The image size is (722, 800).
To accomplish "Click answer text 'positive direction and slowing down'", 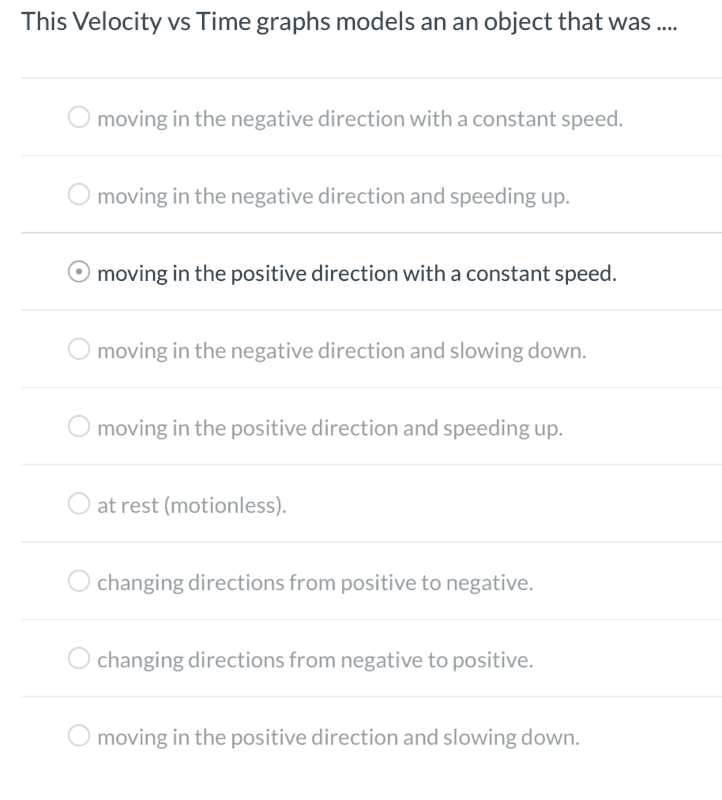I will click(x=338, y=738).
